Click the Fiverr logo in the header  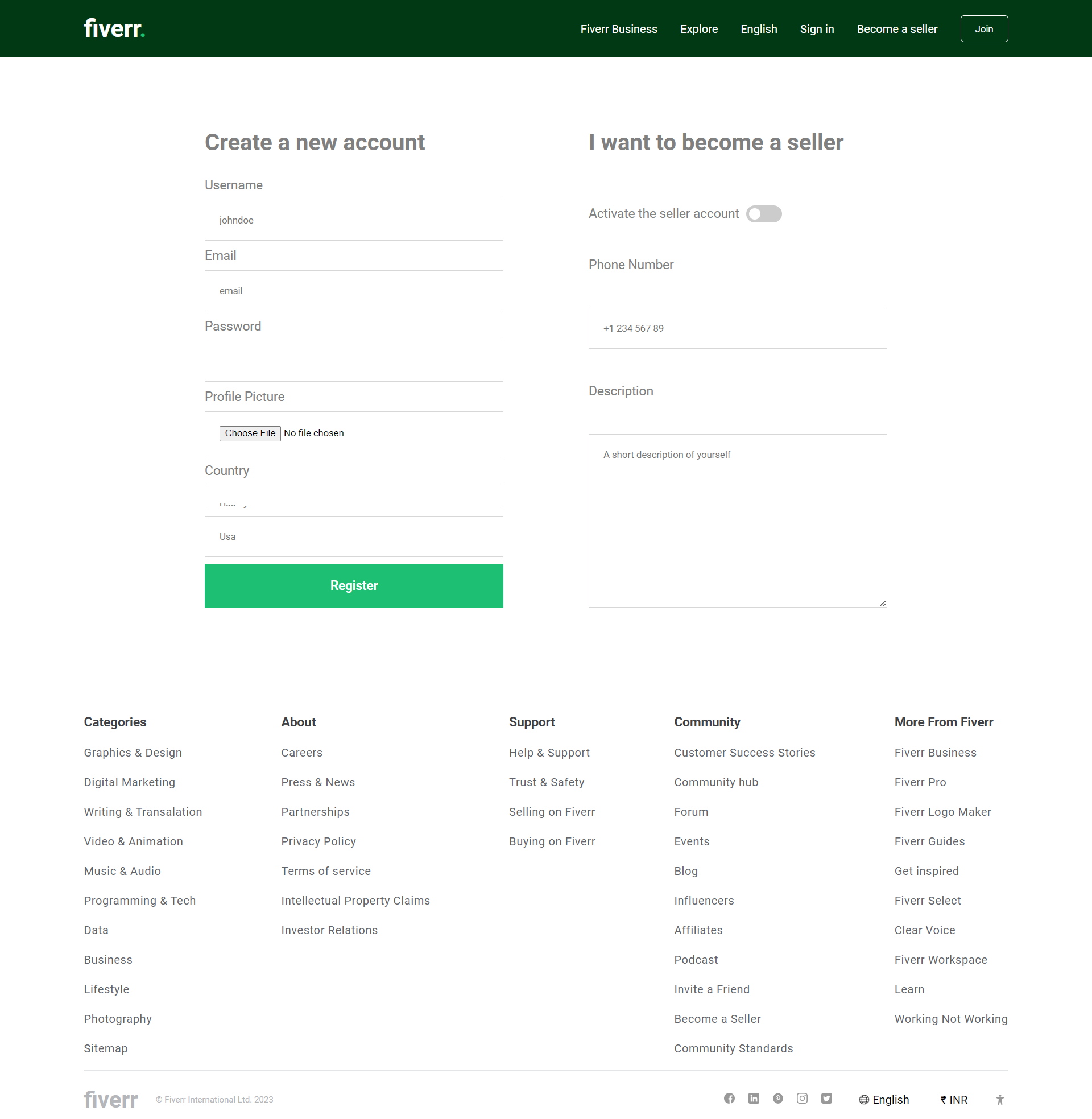click(114, 27)
